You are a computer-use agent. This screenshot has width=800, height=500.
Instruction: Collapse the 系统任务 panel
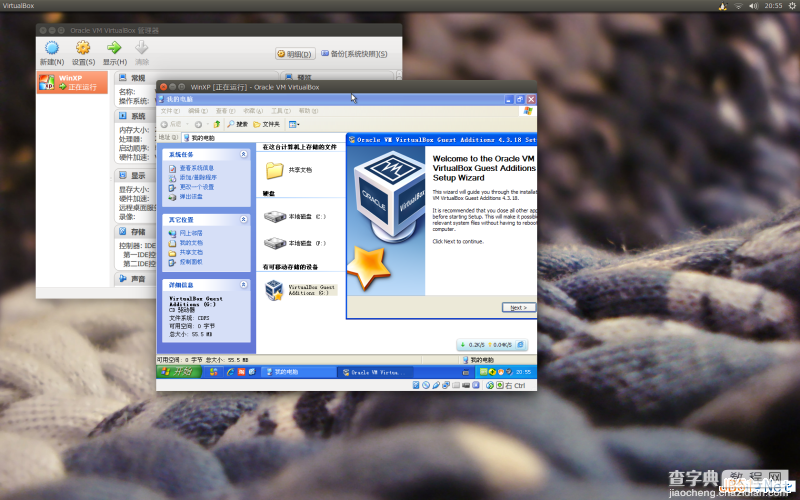(x=243, y=154)
